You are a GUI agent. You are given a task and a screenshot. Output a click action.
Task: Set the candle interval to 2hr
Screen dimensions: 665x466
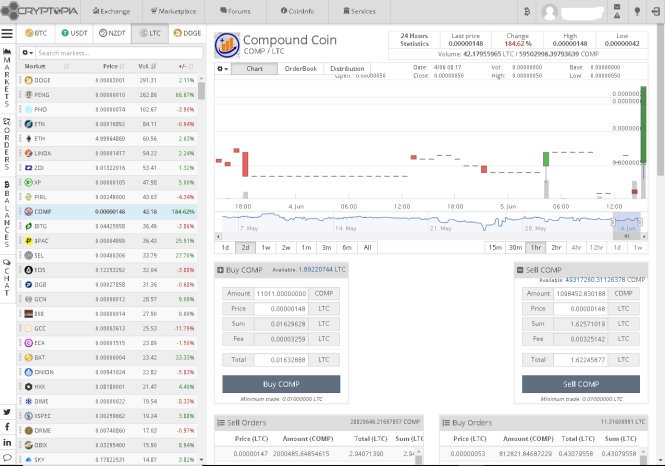pos(556,248)
